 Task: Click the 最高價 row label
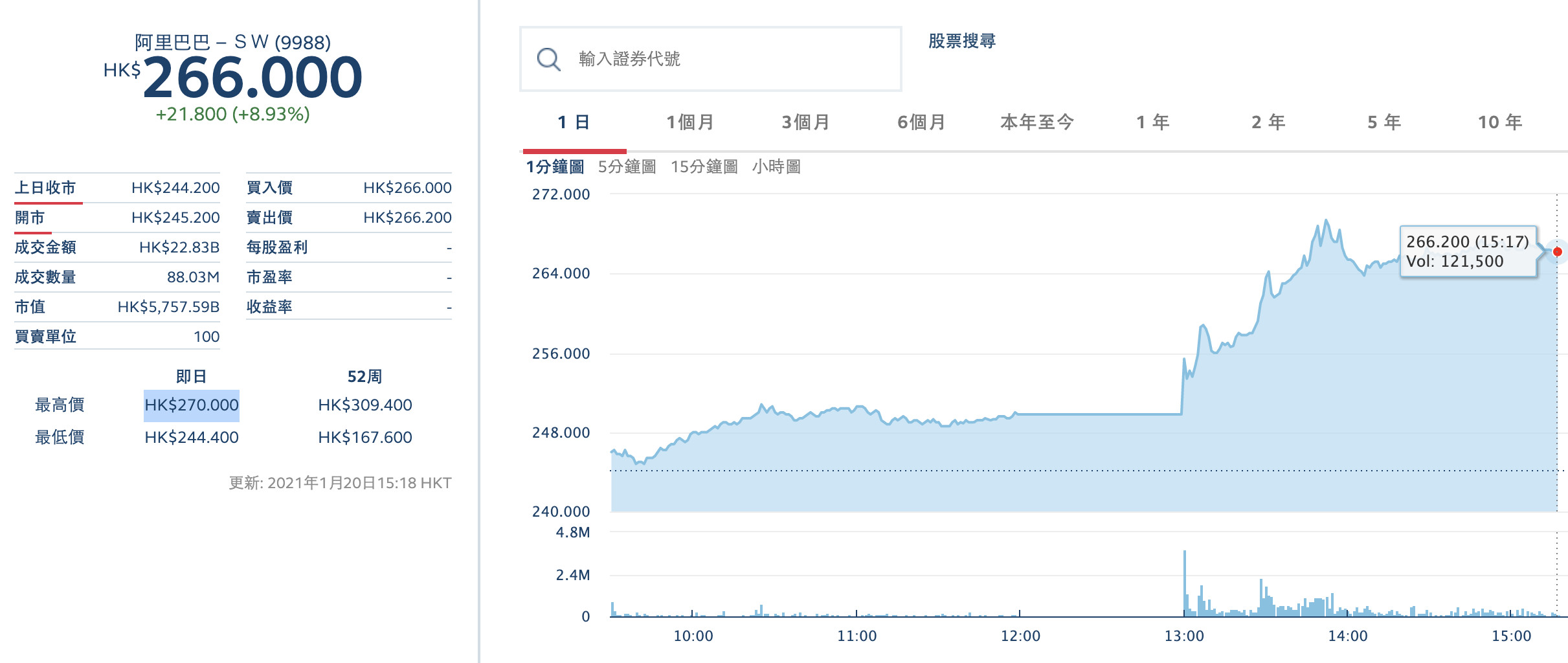coord(60,405)
